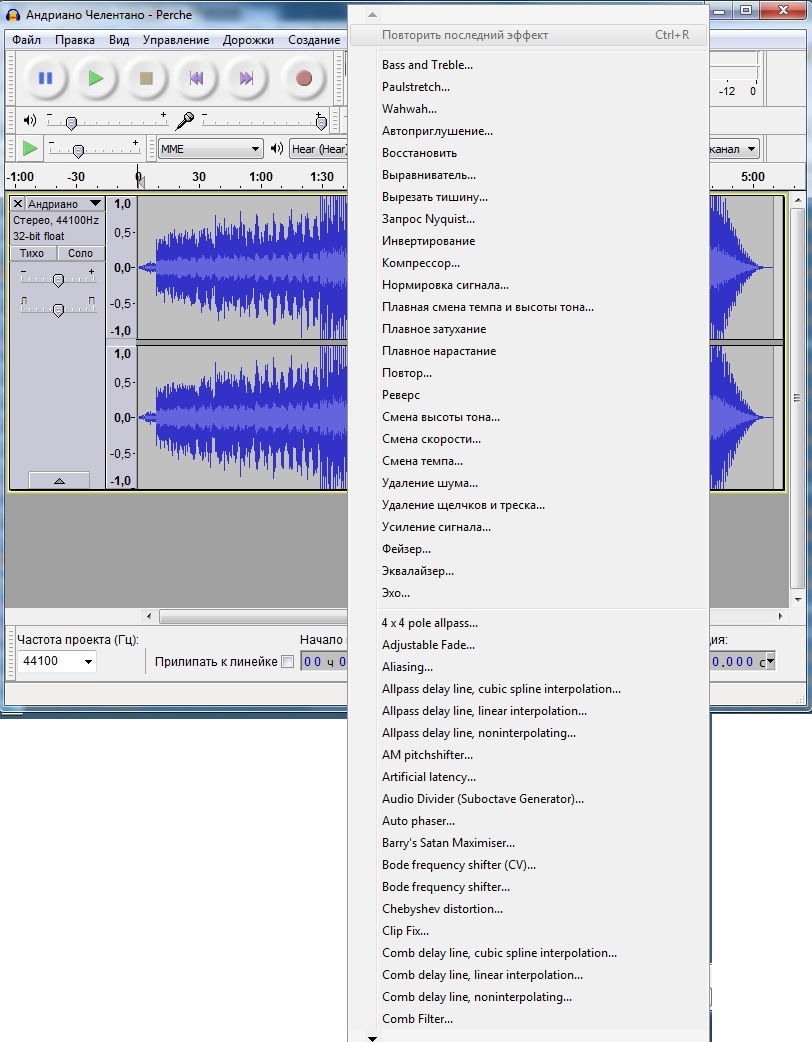The image size is (812, 1042).
Task: Open the Правка menu
Action: tap(74, 40)
